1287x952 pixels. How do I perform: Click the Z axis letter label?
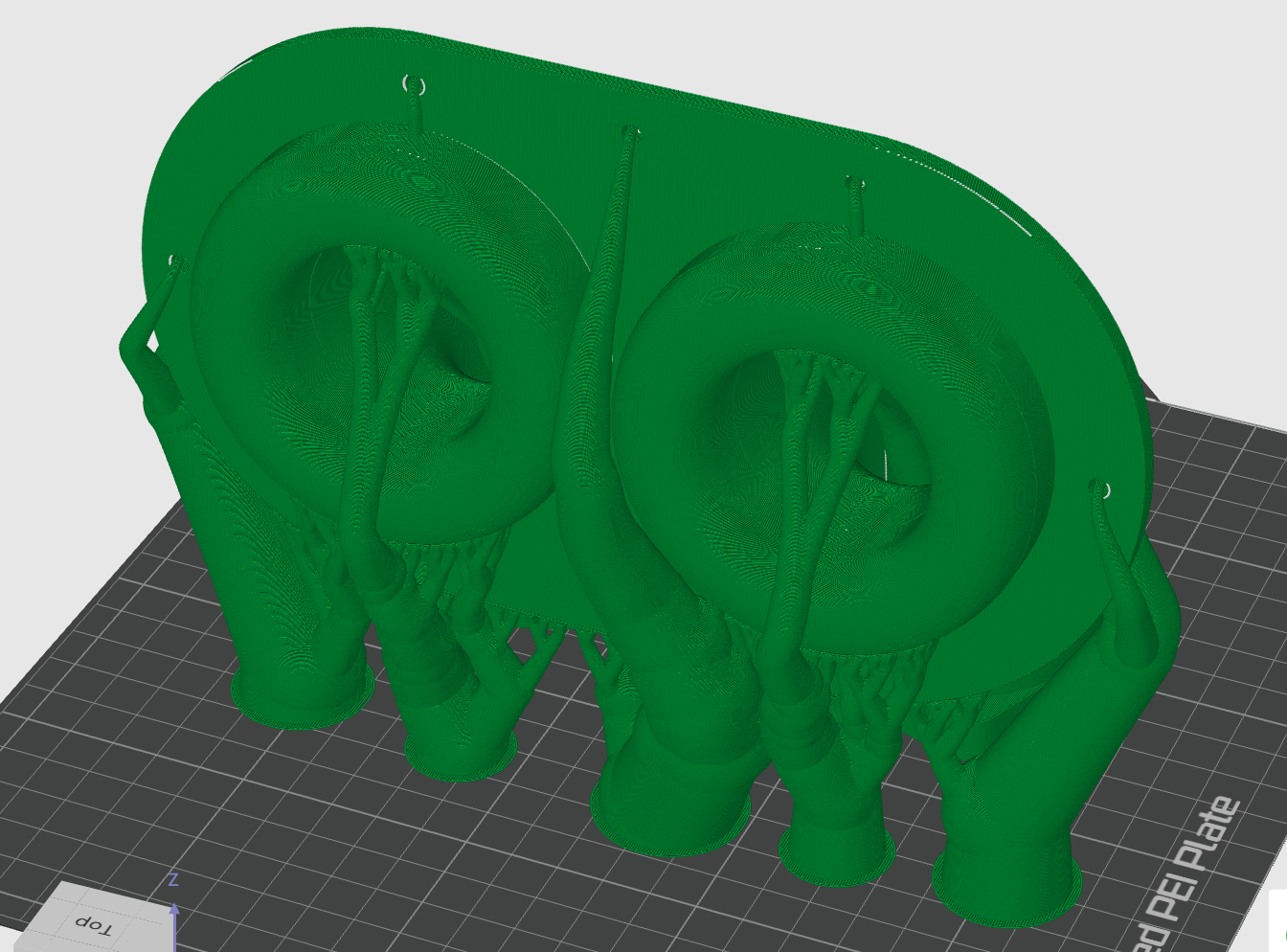173,879
